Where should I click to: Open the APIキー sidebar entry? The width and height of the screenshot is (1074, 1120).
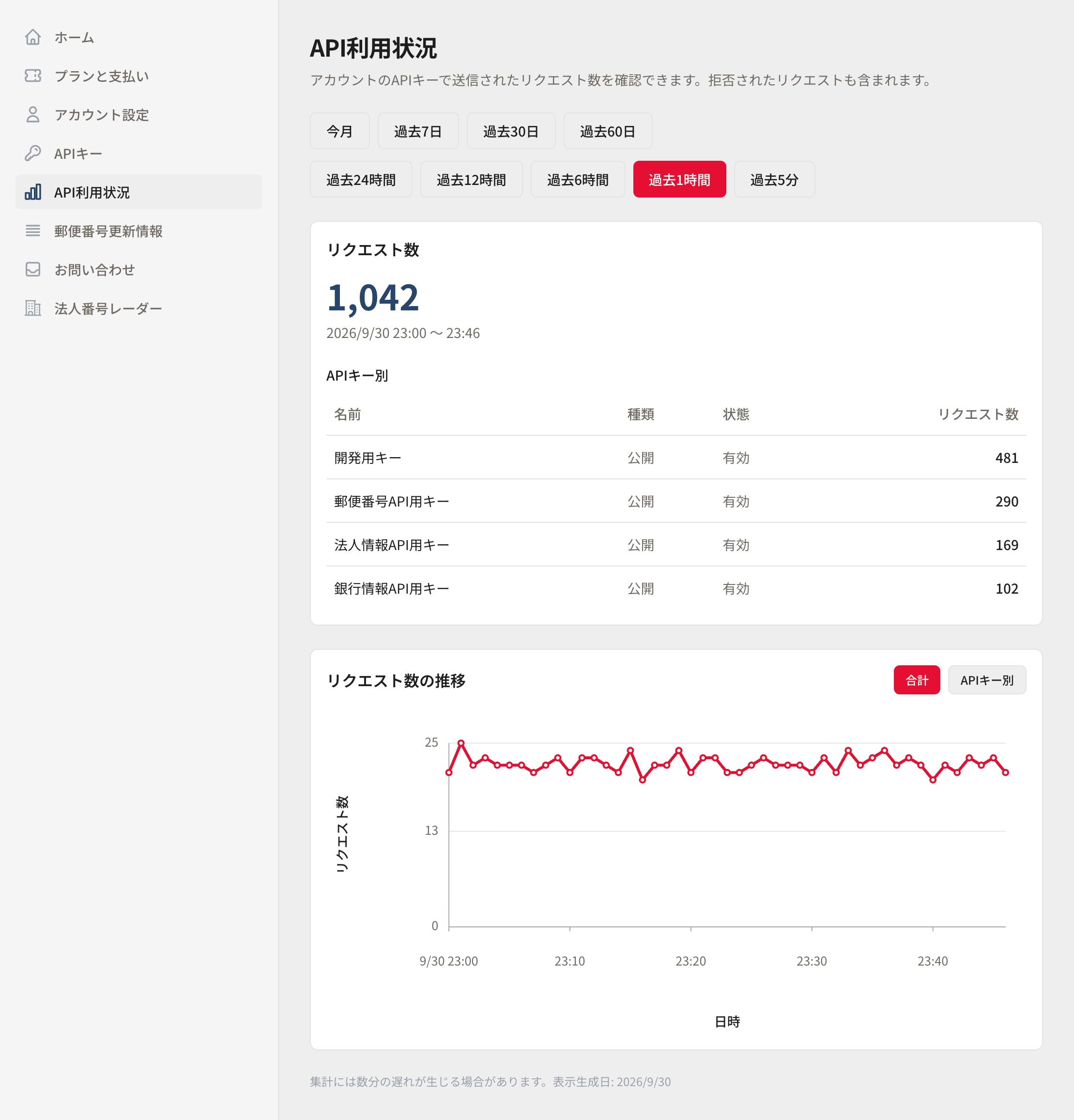pyautogui.click(x=139, y=153)
